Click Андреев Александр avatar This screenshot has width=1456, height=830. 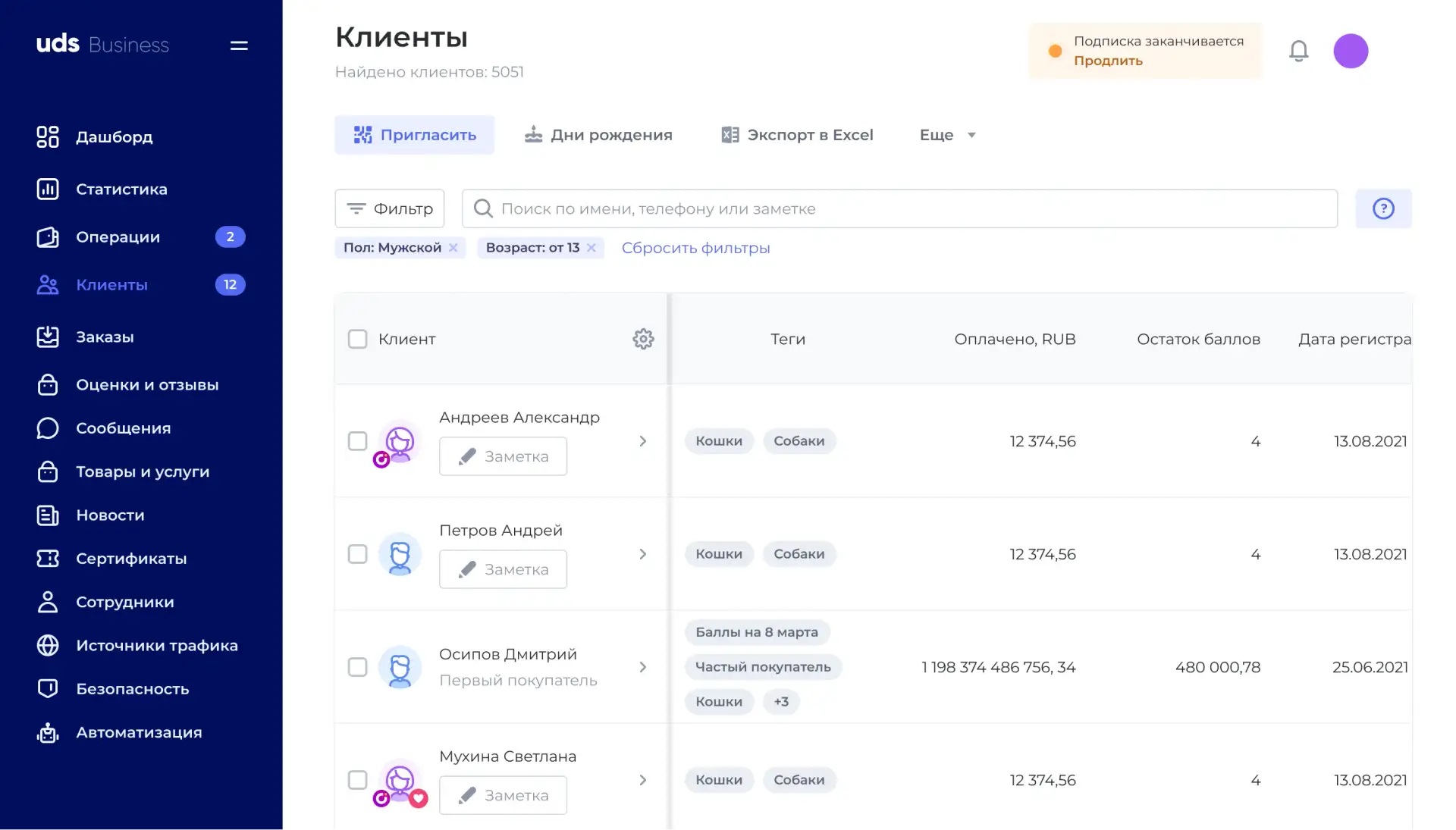pyautogui.click(x=400, y=442)
